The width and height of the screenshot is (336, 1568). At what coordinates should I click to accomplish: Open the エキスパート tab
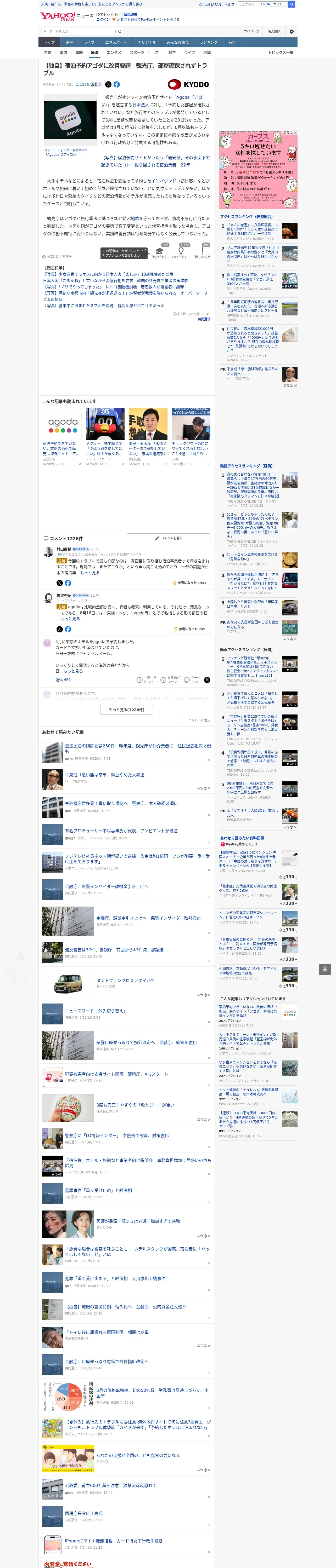tap(116, 43)
